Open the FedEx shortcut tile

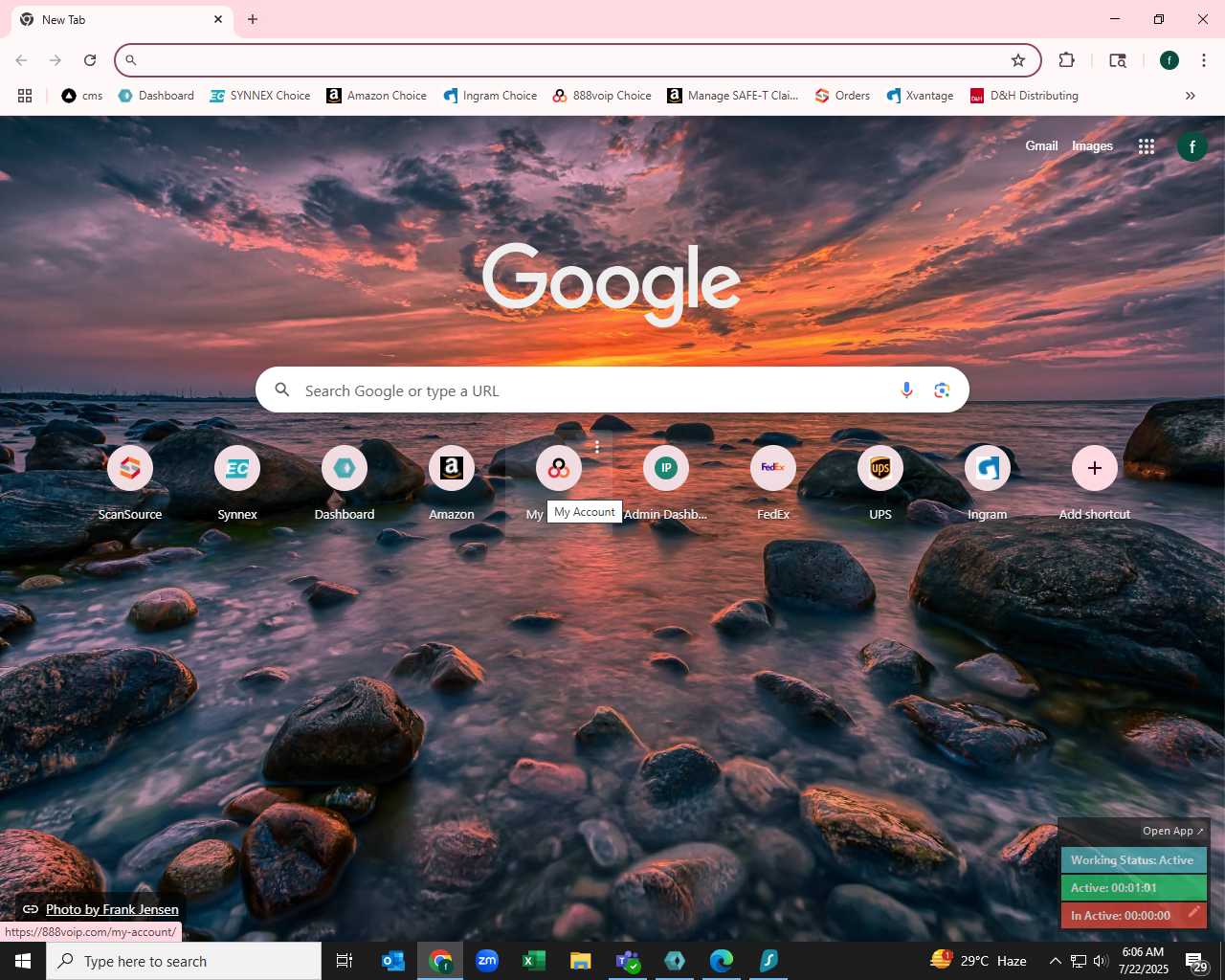pos(773,482)
